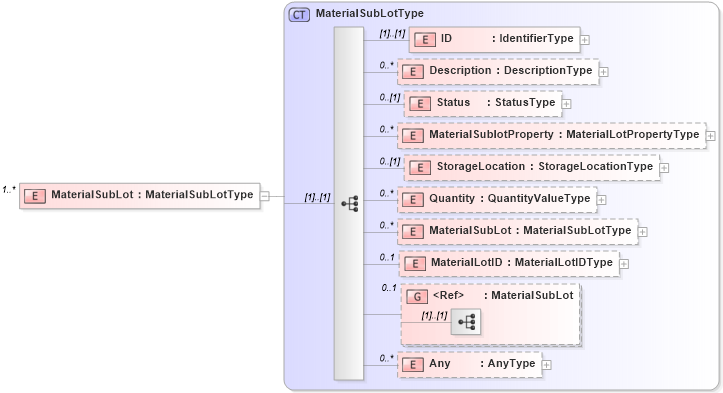Select the IdentifierType label
This screenshot has width=723, height=393.
pos(536,38)
